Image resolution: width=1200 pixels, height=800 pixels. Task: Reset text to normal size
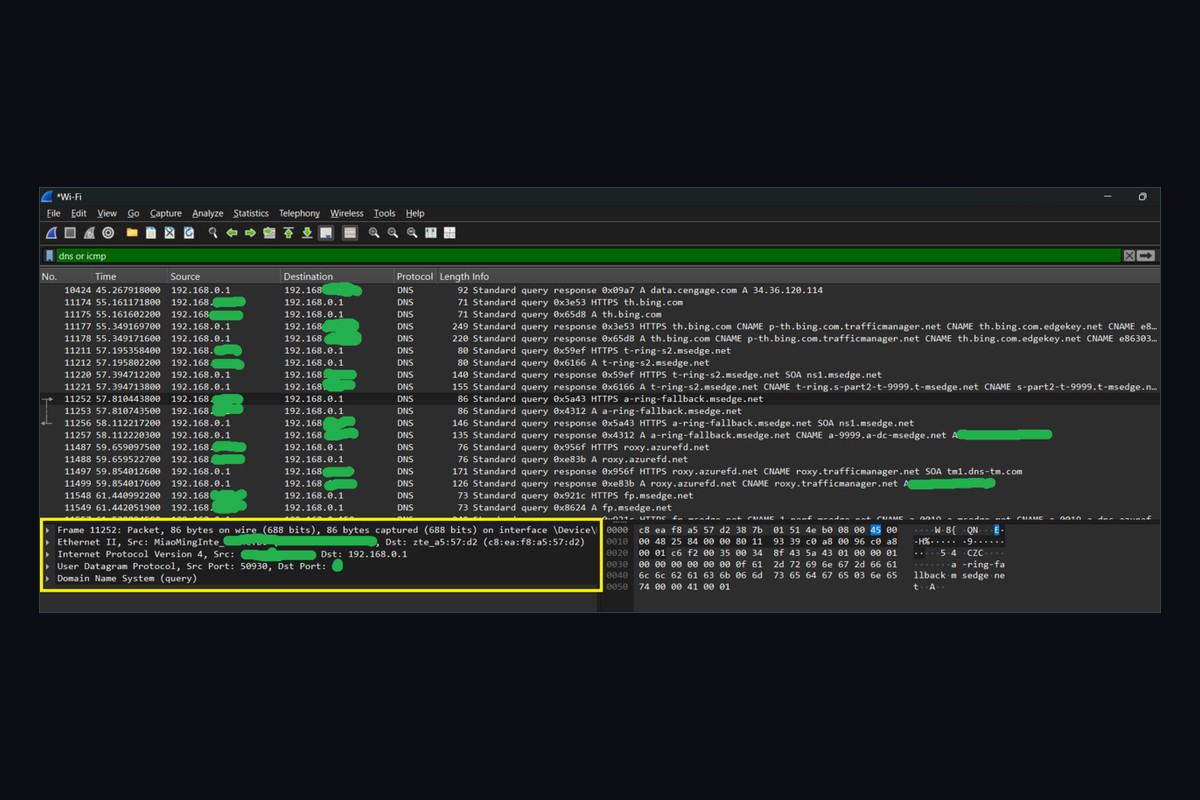(412, 232)
